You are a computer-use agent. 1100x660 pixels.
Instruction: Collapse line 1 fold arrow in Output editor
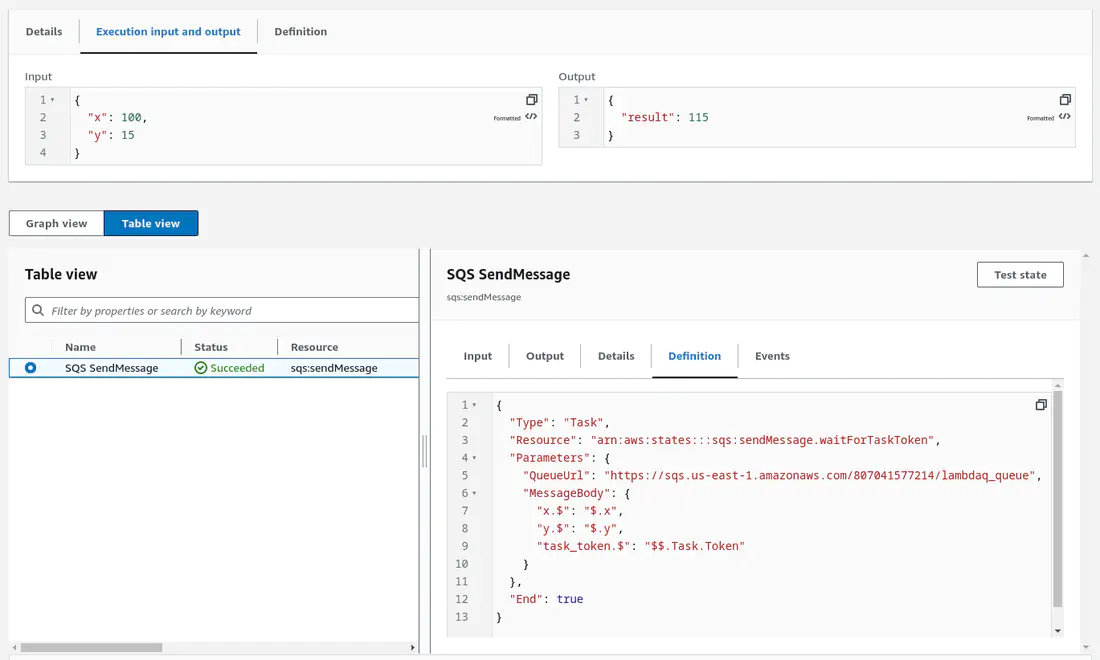pos(586,100)
